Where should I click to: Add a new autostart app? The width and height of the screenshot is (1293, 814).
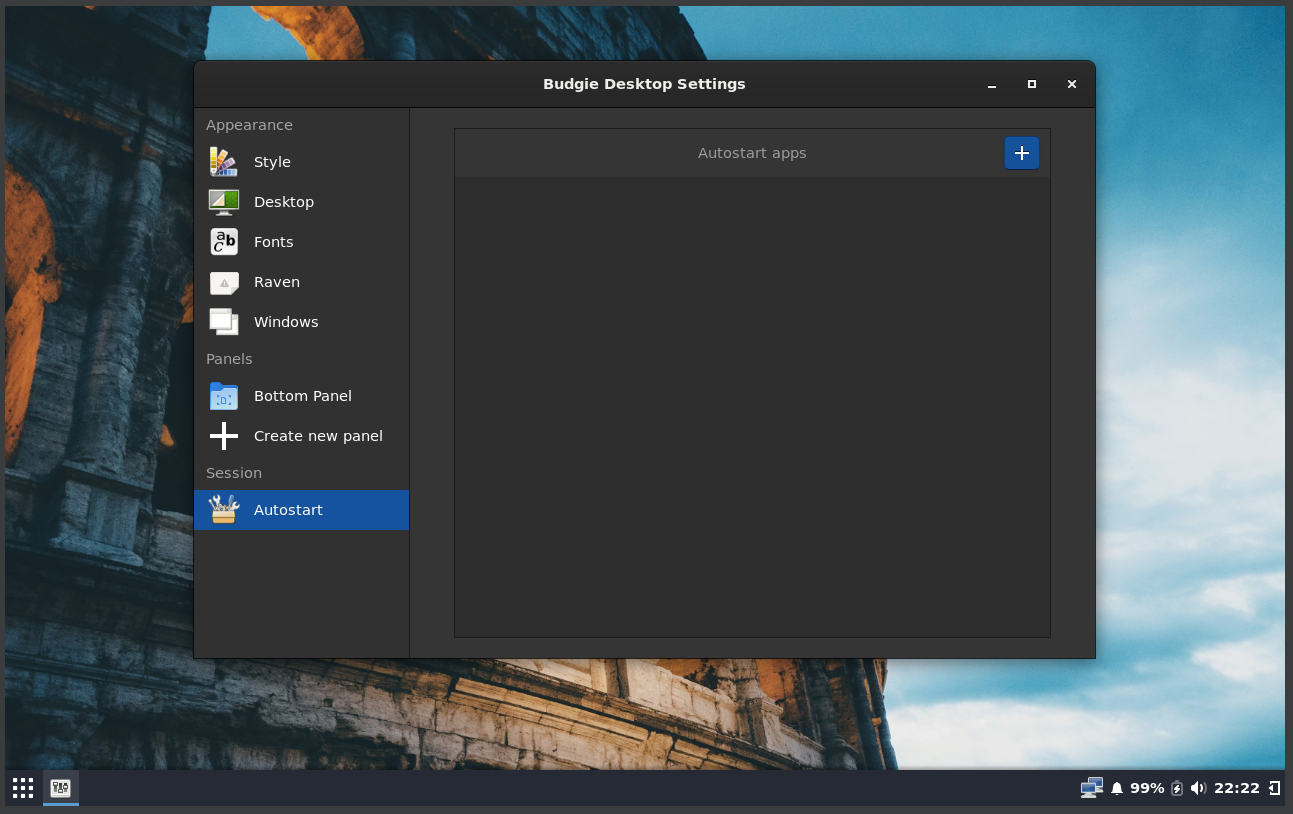(1021, 153)
